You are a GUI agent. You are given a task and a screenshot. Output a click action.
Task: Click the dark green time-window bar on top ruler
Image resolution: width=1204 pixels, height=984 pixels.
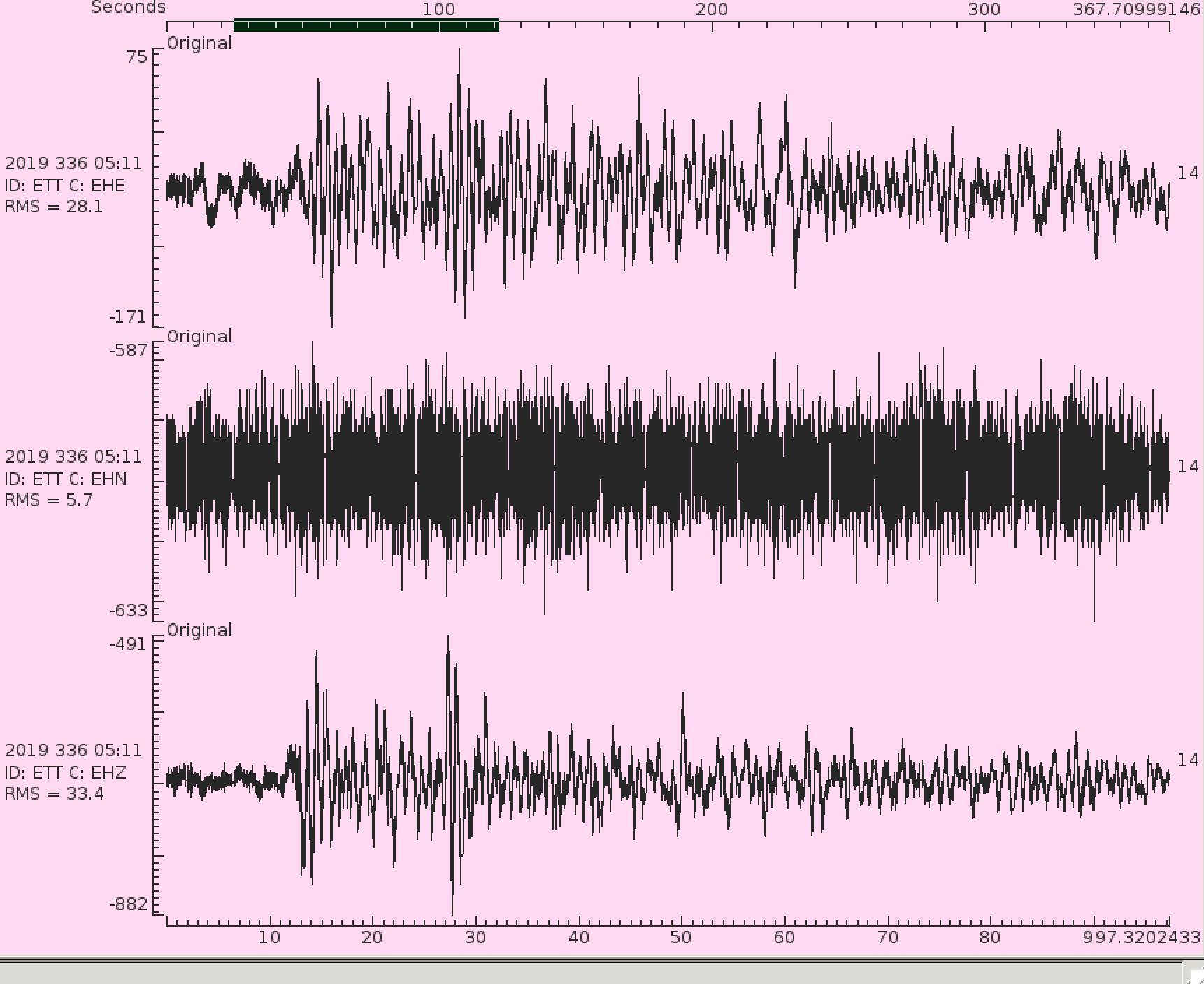(x=366, y=26)
